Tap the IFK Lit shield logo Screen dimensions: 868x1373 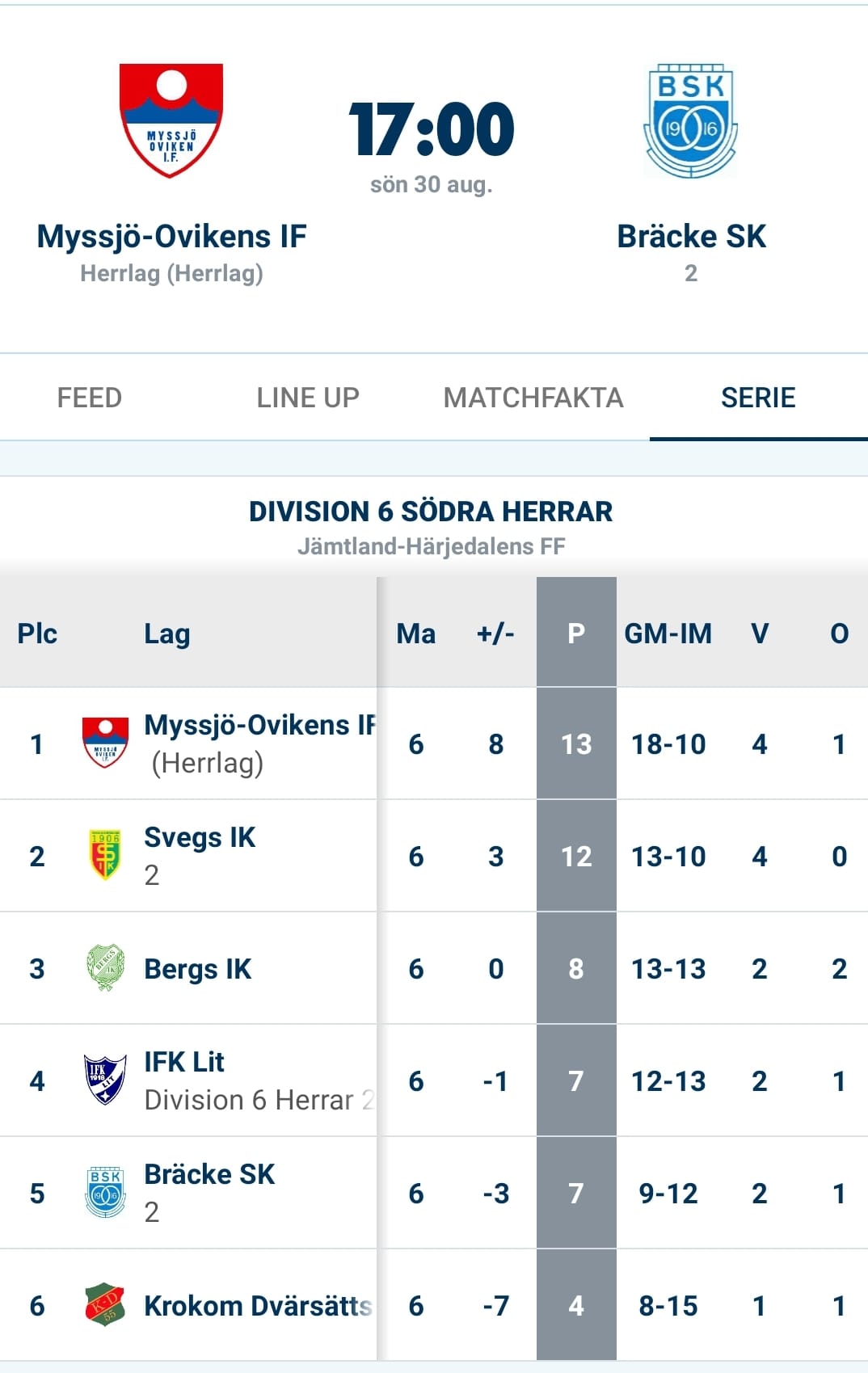pos(105,1080)
